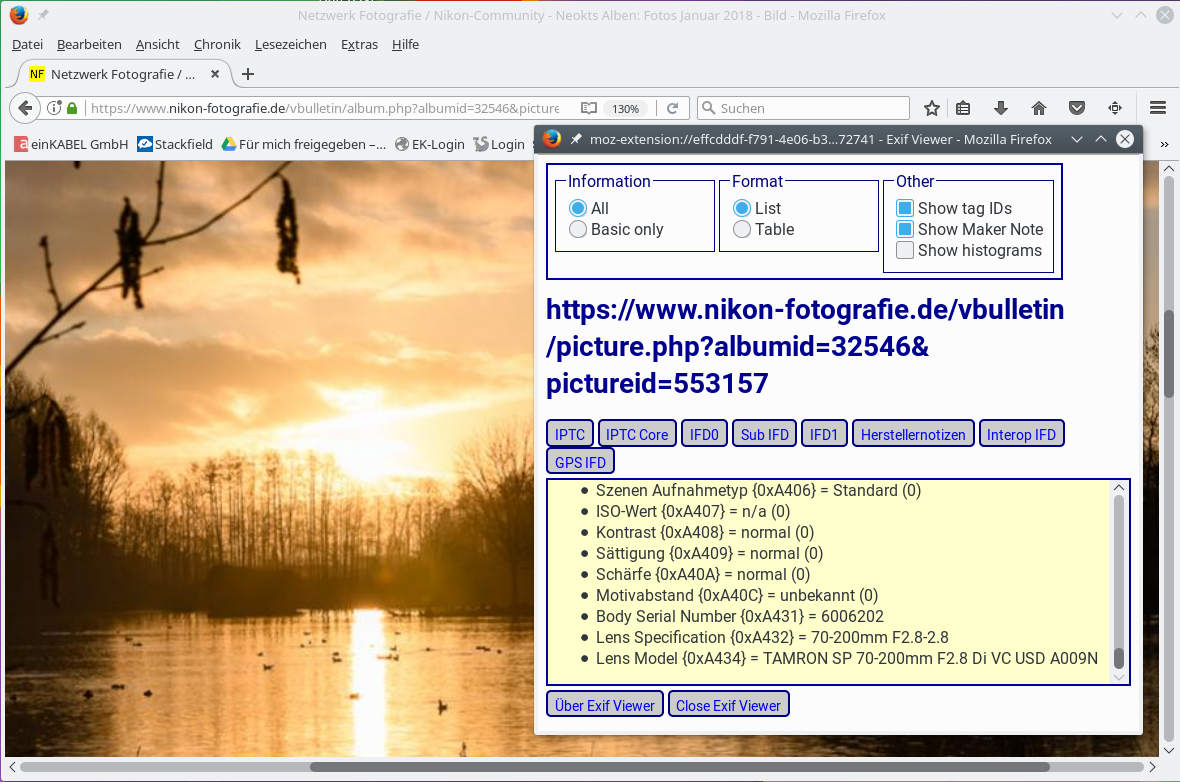Click the sunset photo in the page
Image resolution: width=1180 pixels, height=782 pixels.
(x=269, y=458)
